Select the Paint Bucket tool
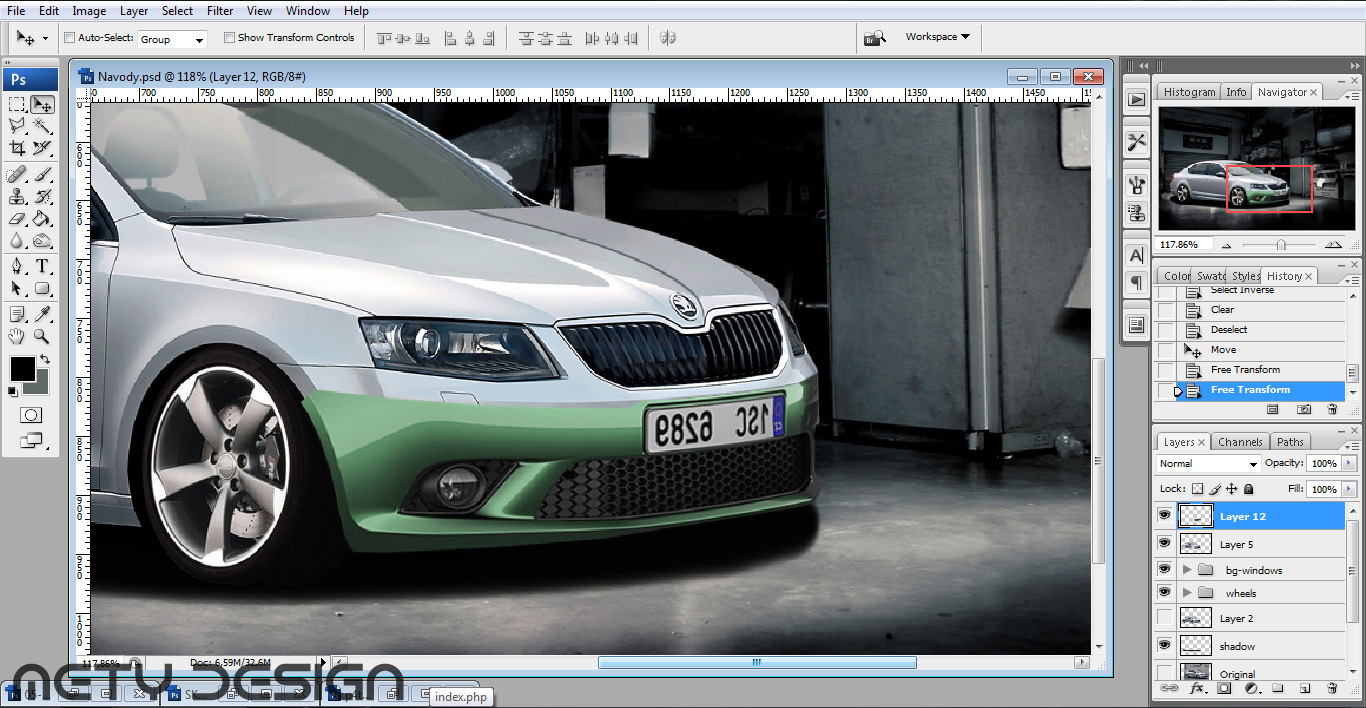This screenshot has width=1366, height=708. point(42,219)
